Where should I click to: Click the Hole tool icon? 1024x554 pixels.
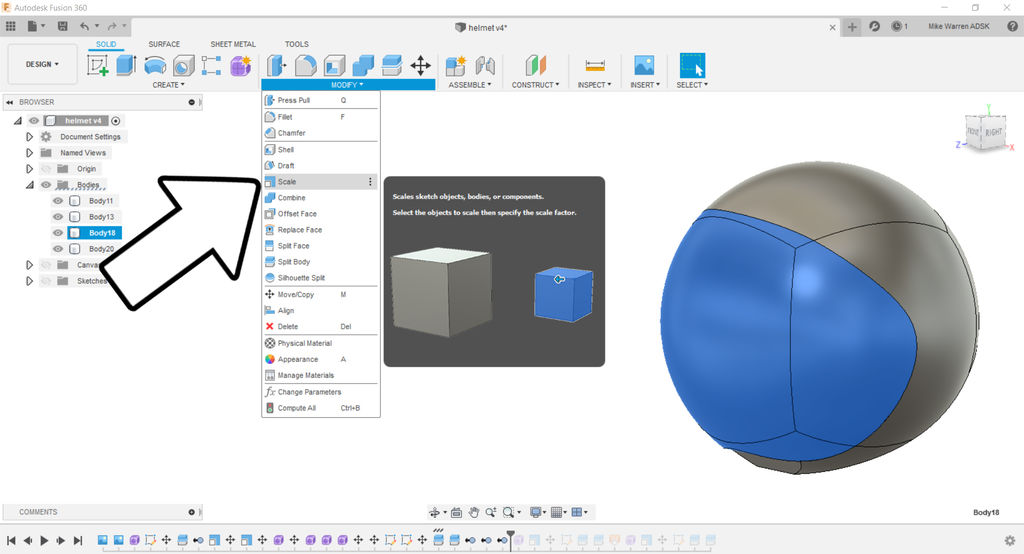184,65
